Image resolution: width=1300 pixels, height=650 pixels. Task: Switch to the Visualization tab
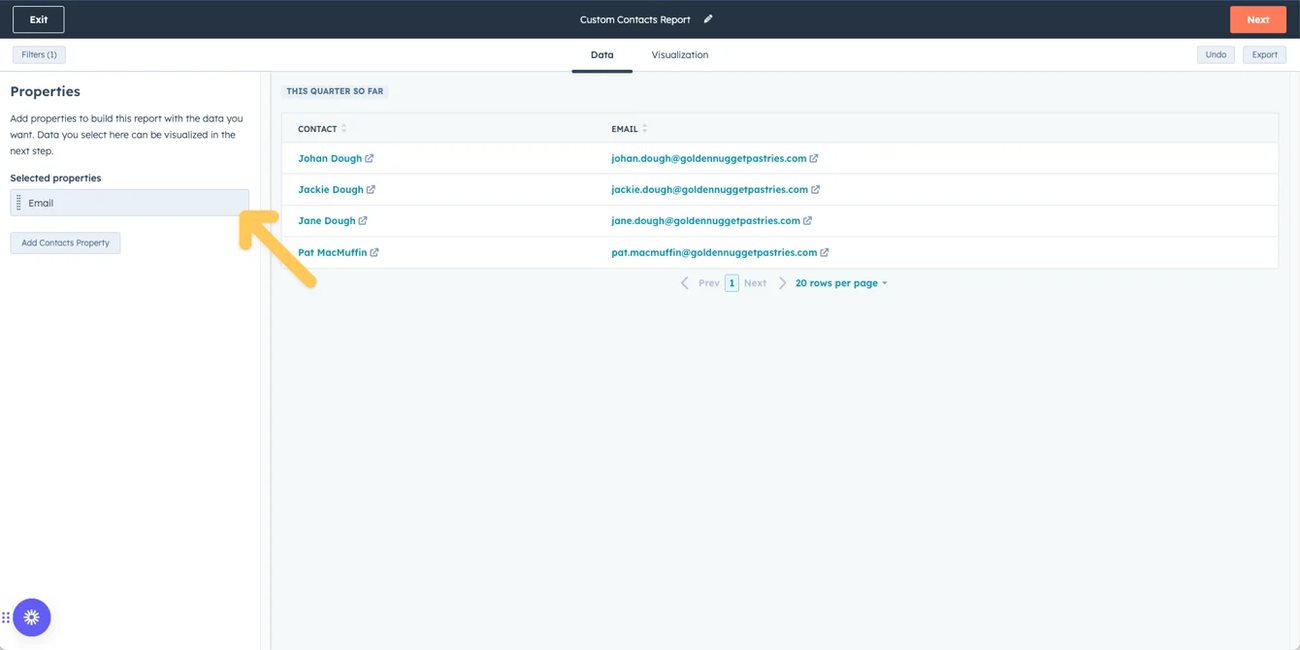coord(679,55)
